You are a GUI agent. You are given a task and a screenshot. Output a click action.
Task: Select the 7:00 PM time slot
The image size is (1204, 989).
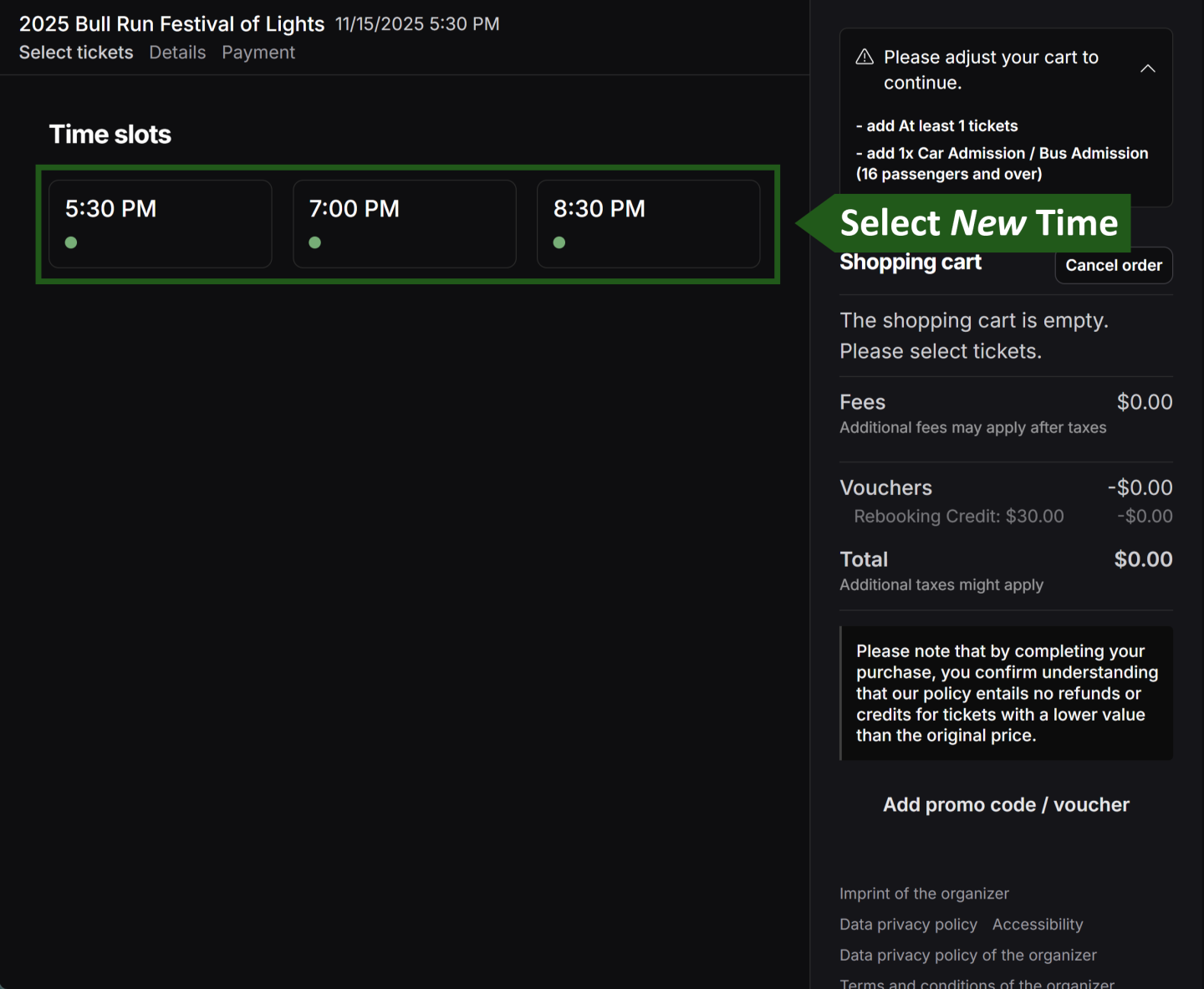(404, 223)
